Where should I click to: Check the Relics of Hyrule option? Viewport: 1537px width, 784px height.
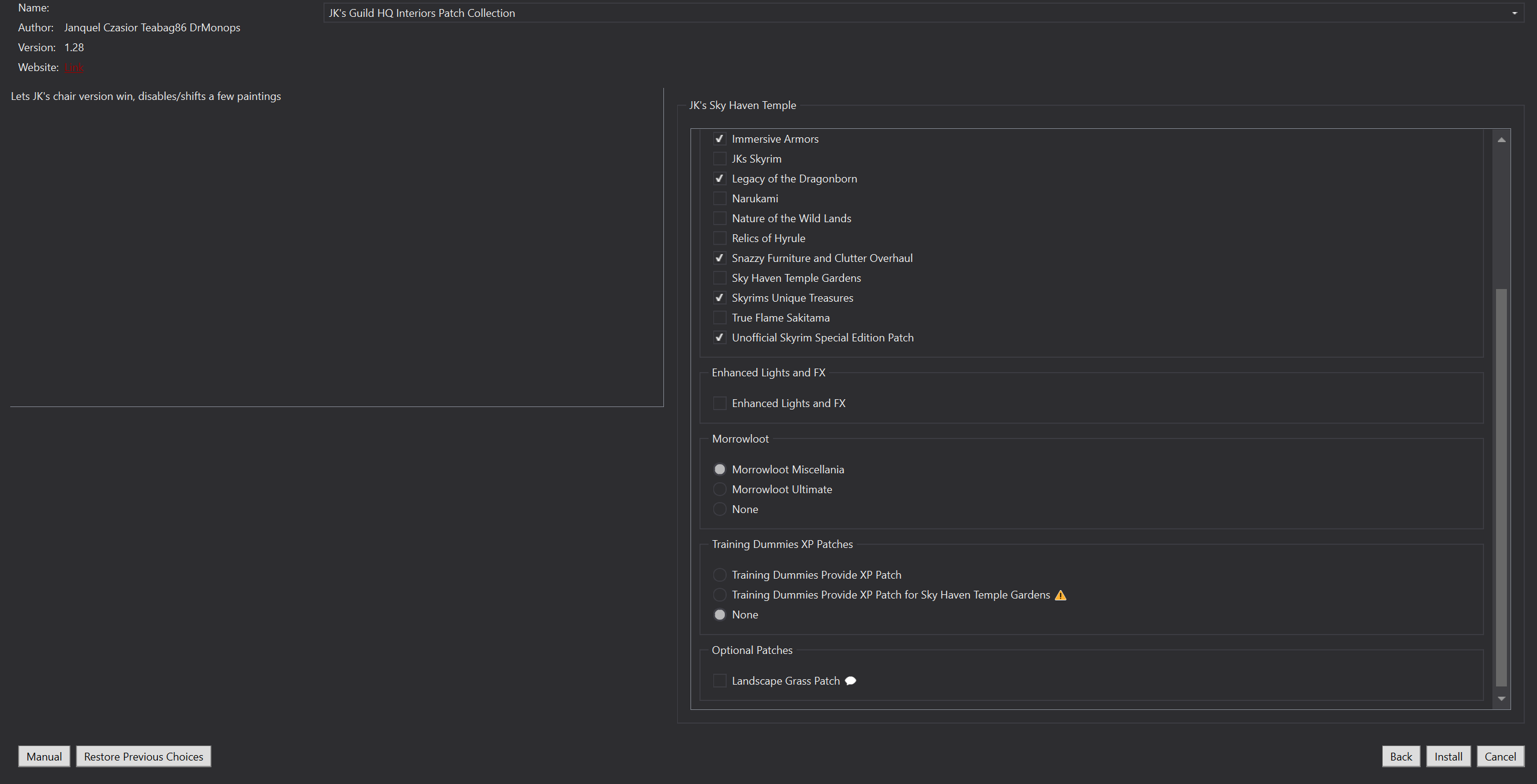coord(719,238)
